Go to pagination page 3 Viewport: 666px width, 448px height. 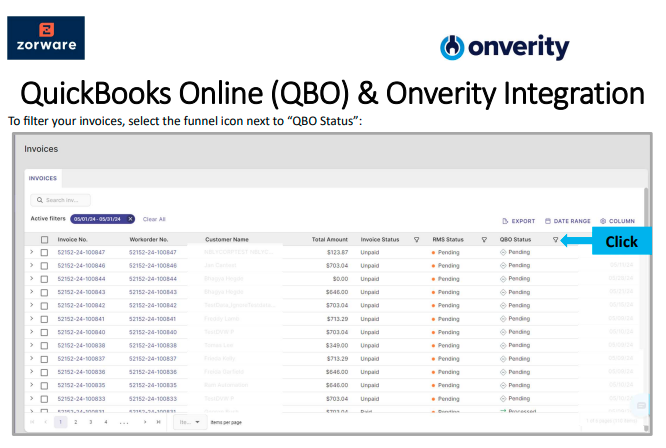click(90, 423)
